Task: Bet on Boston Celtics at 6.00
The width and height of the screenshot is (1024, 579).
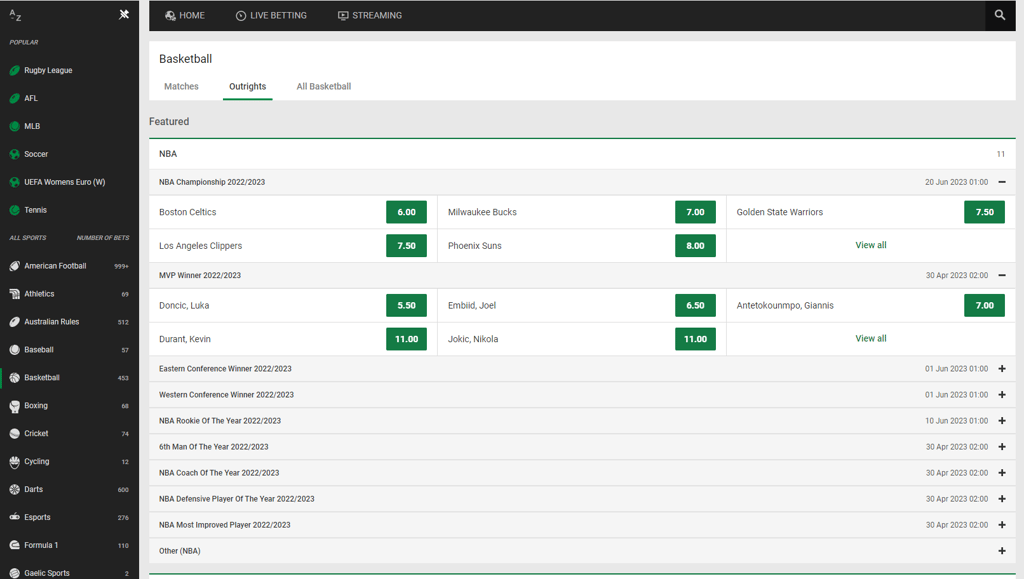Action: pyautogui.click(x=406, y=212)
